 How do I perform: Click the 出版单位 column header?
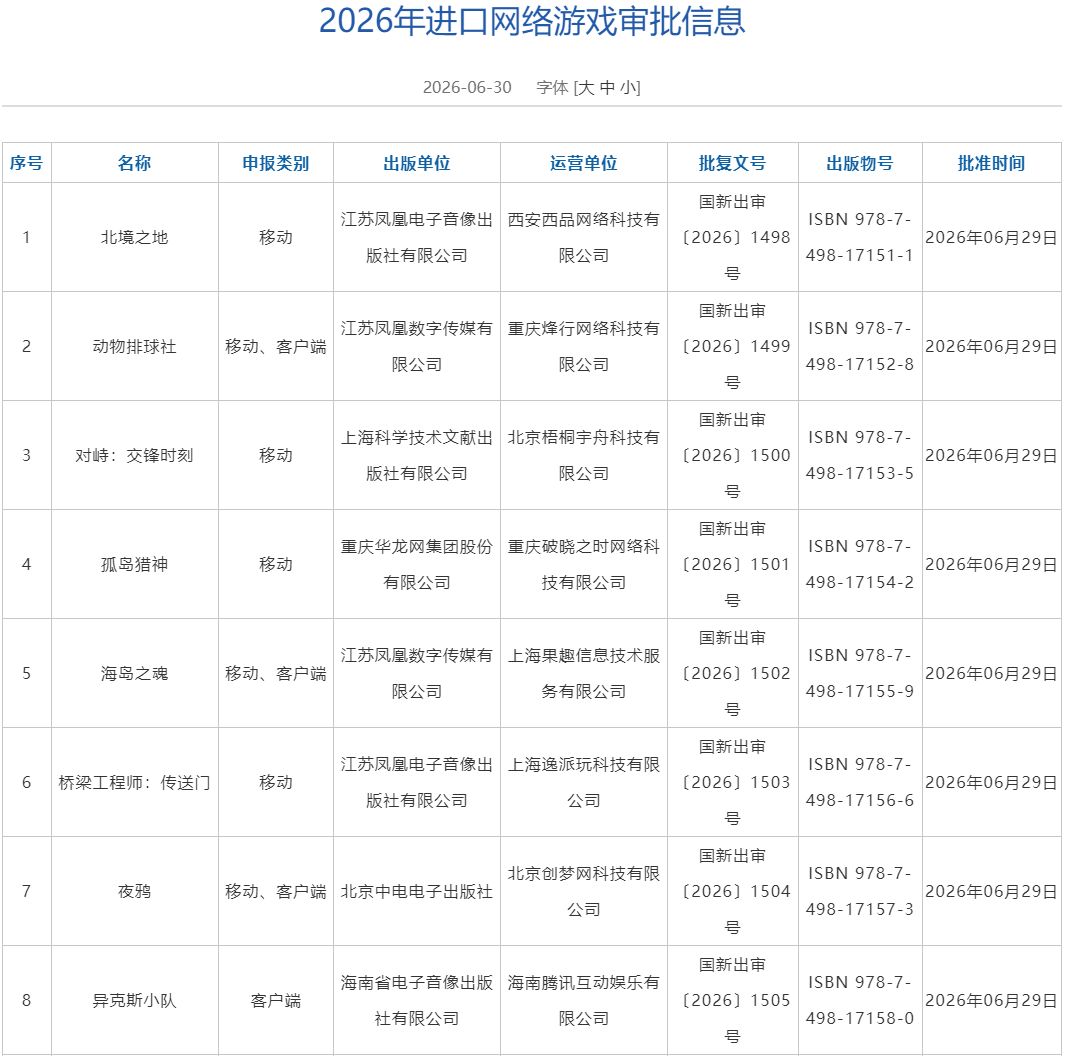417,163
